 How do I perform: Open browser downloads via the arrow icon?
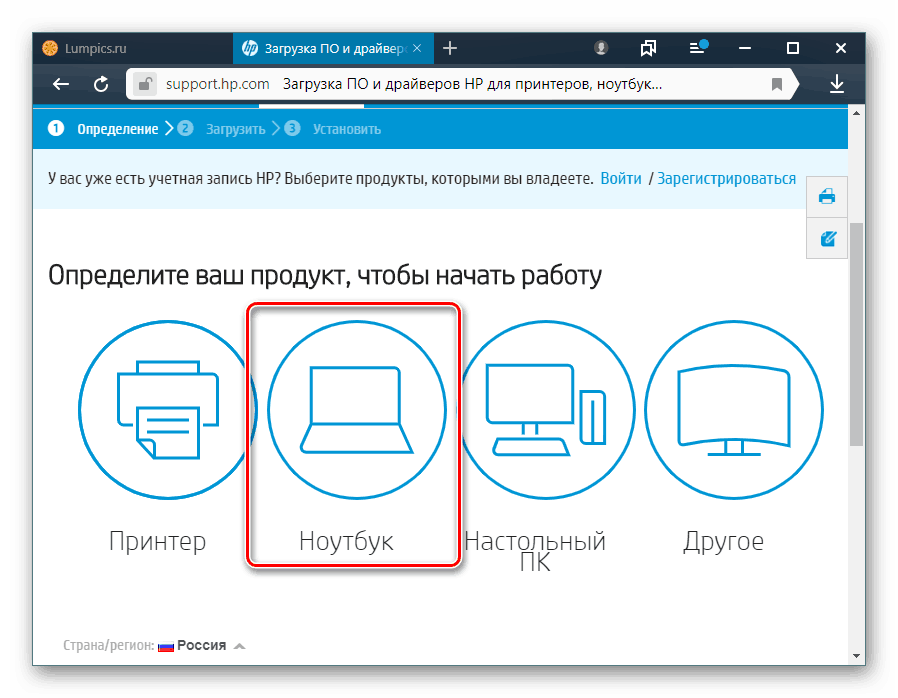839,84
